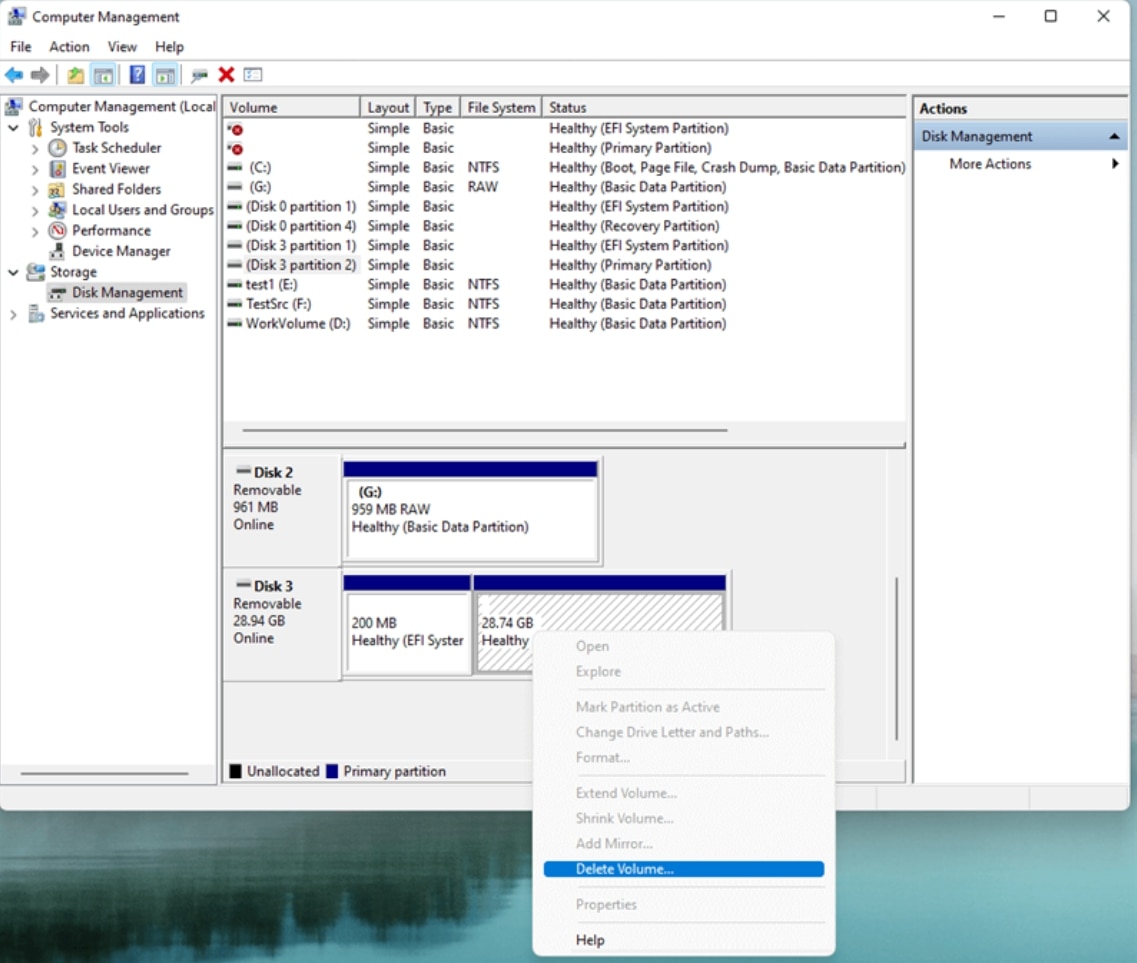Viewport: 1137px width, 963px height.
Task: Click the Shared Folders icon in tree
Action: (57, 190)
